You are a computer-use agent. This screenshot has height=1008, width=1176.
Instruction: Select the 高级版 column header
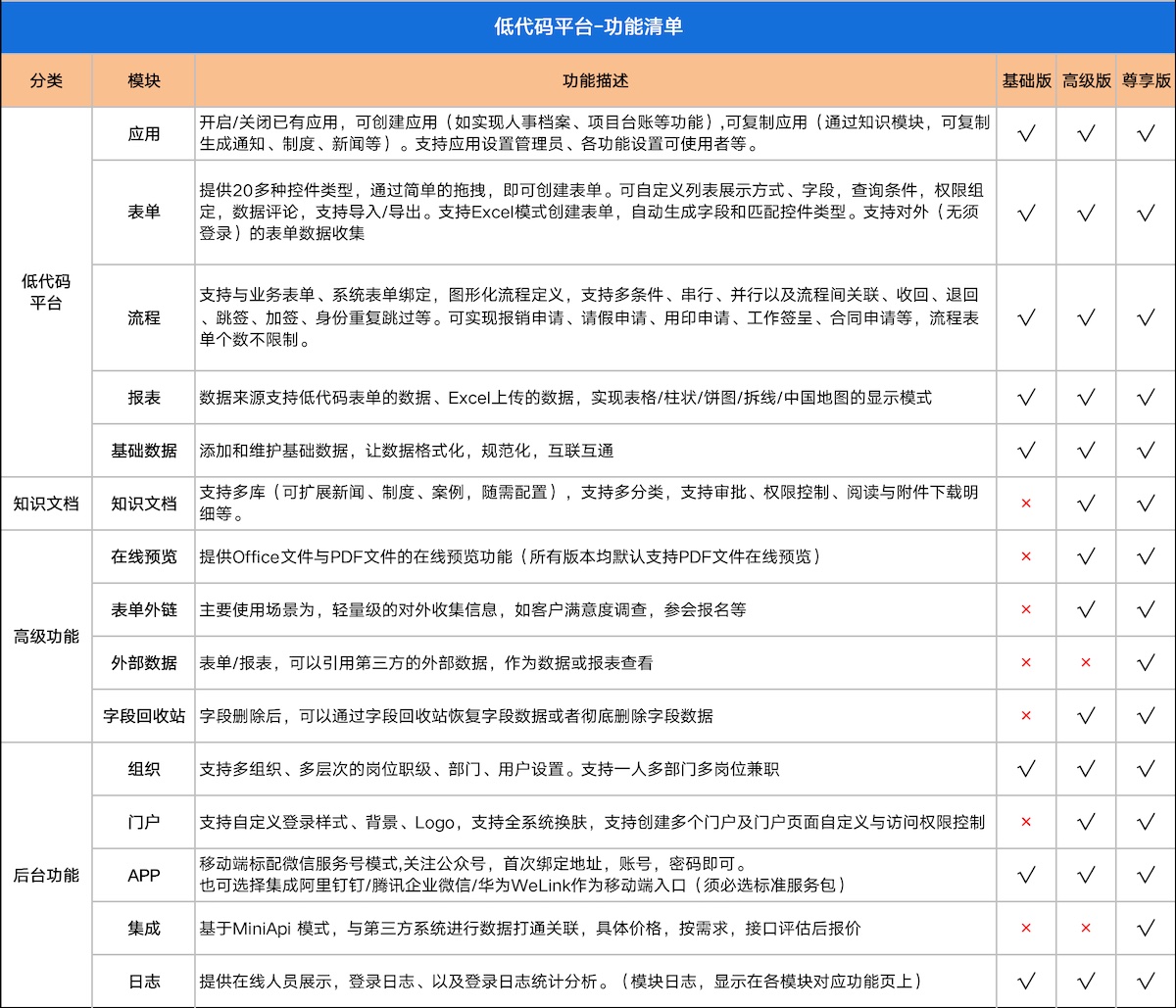[x=1086, y=80]
